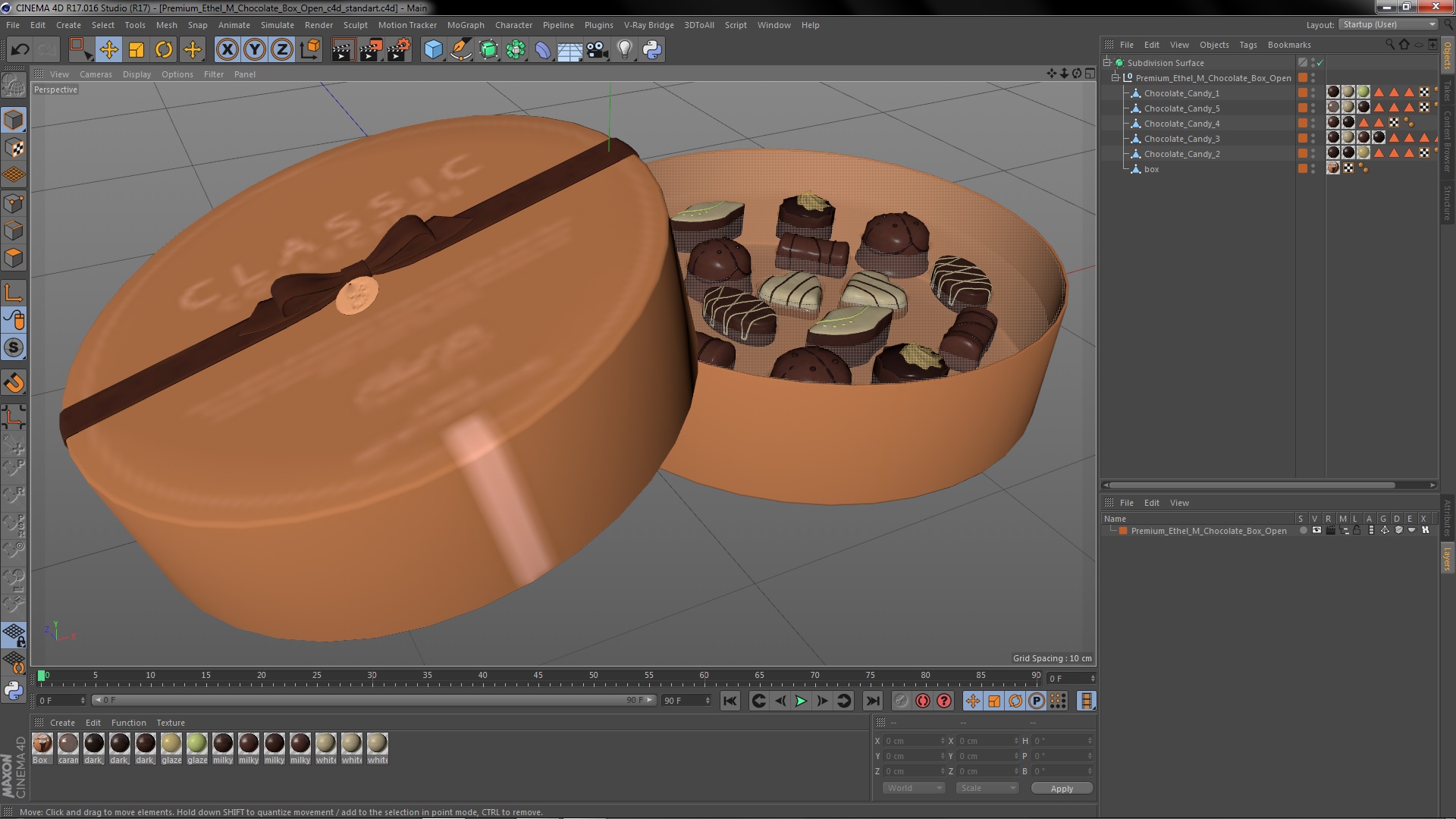Select the Scale tool
This screenshot has height=819, width=1456.
tap(136, 50)
